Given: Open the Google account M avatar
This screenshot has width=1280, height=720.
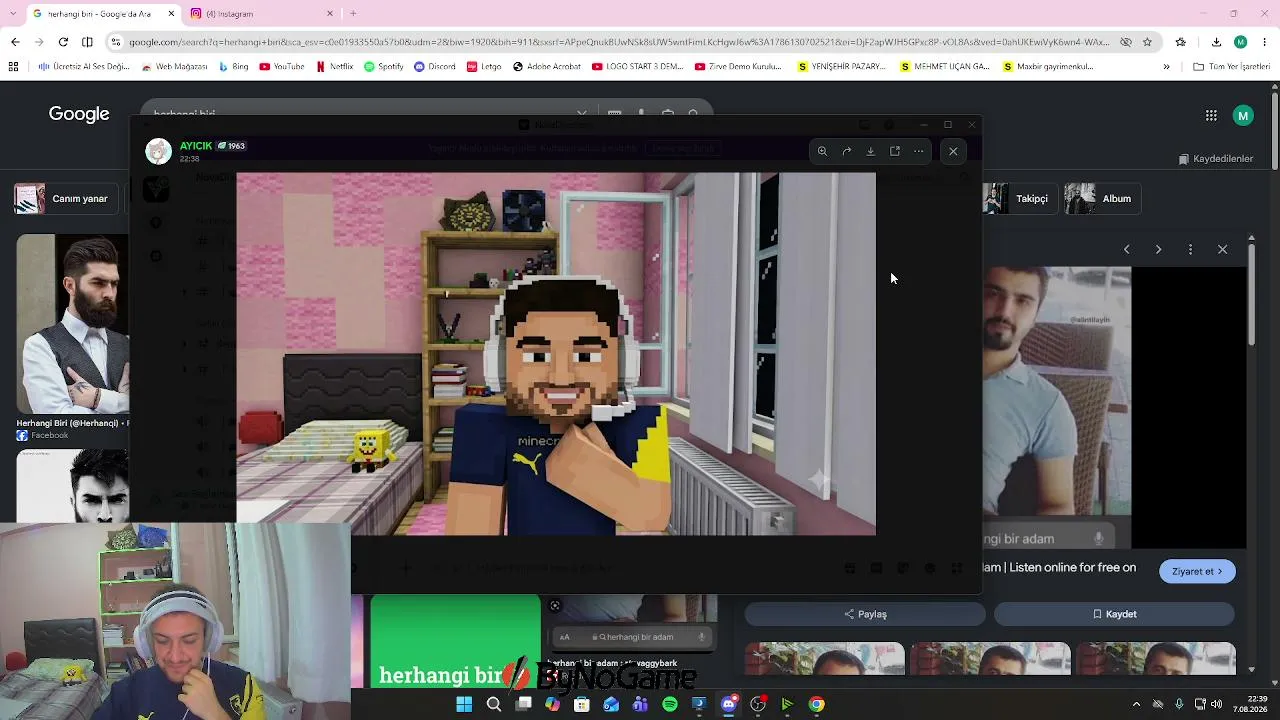Looking at the screenshot, I should tap(1243, 115).
